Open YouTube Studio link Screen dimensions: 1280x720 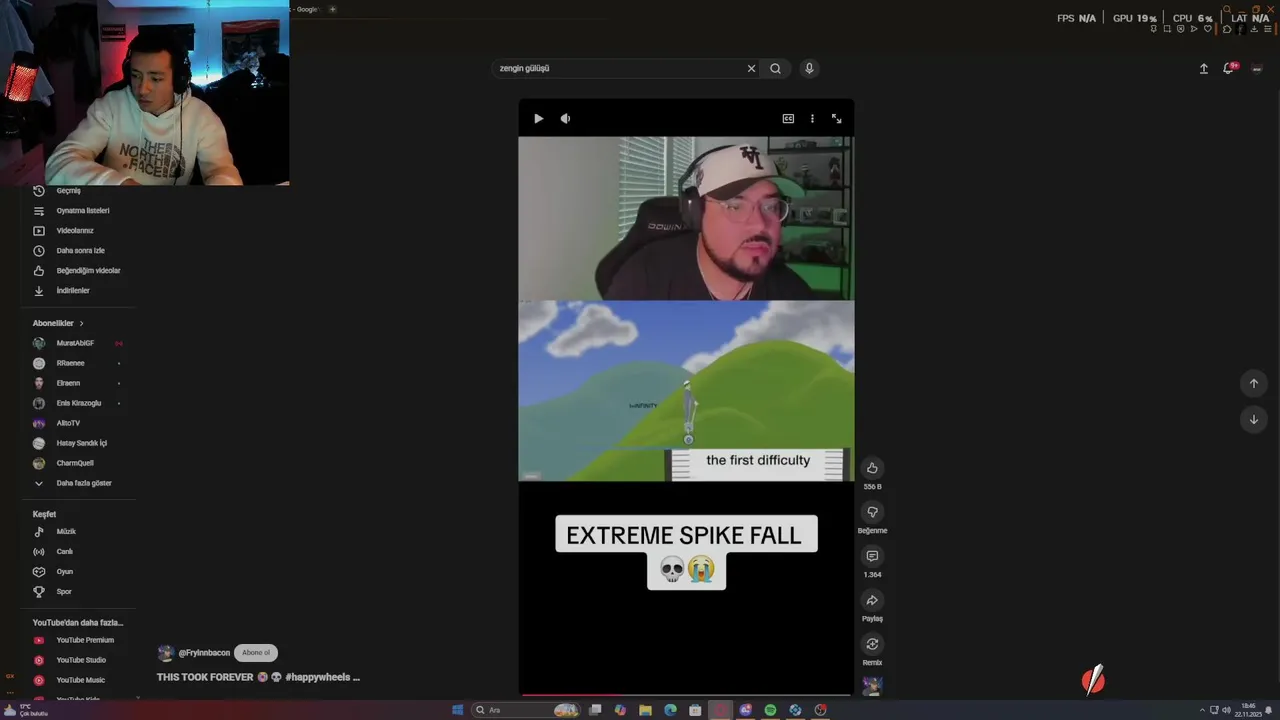click(x=80, y=660)
